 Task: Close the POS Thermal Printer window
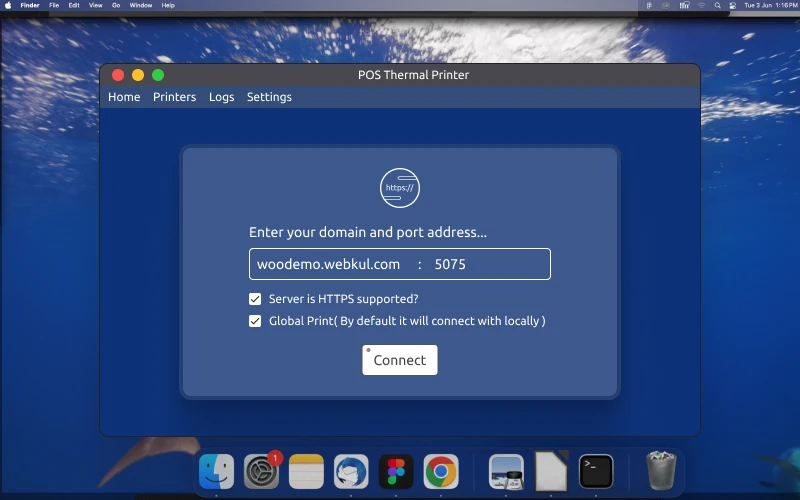[118, 75]
